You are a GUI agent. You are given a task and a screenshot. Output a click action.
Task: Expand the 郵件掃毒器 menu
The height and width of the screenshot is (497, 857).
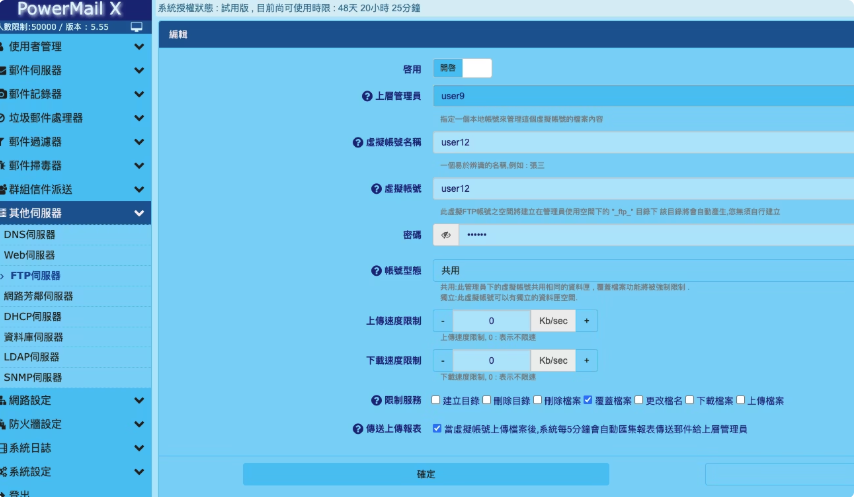click(x=75, y=166)
